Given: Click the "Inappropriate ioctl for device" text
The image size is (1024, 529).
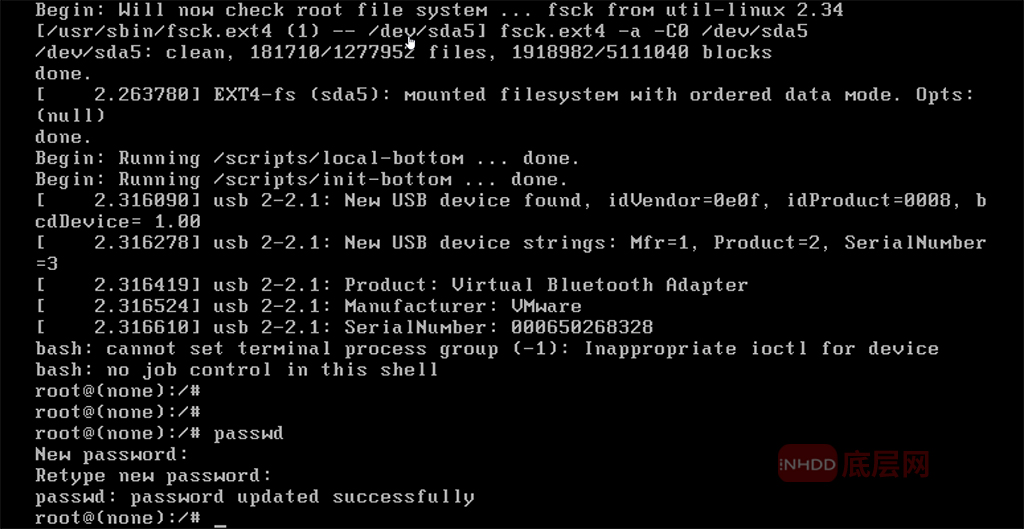Looking at the screenshot, I should (761, 349).
